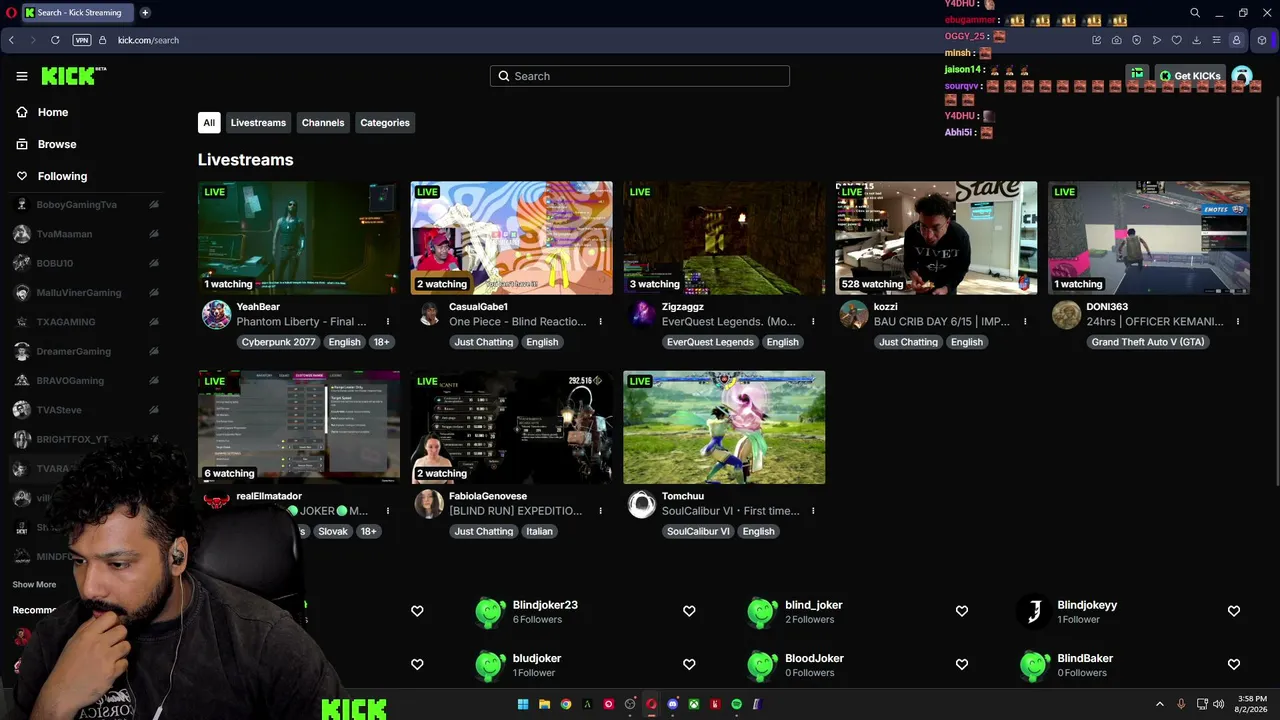Open YeahBear's Cyberpunk stream thumbnail
Image resolution: width=1280 pixels, height=720 pixels.
(299, 238)
